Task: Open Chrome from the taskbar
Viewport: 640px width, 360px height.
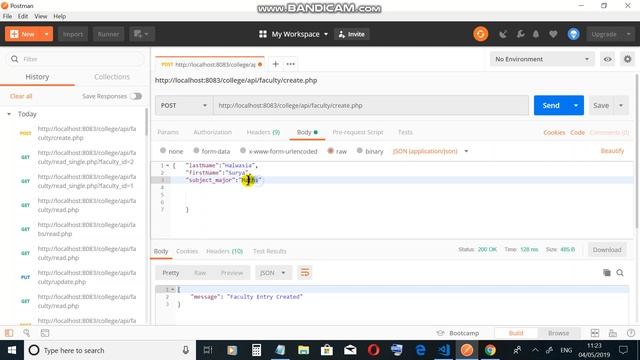Action: pyautogui.click(x=490, y=350)
